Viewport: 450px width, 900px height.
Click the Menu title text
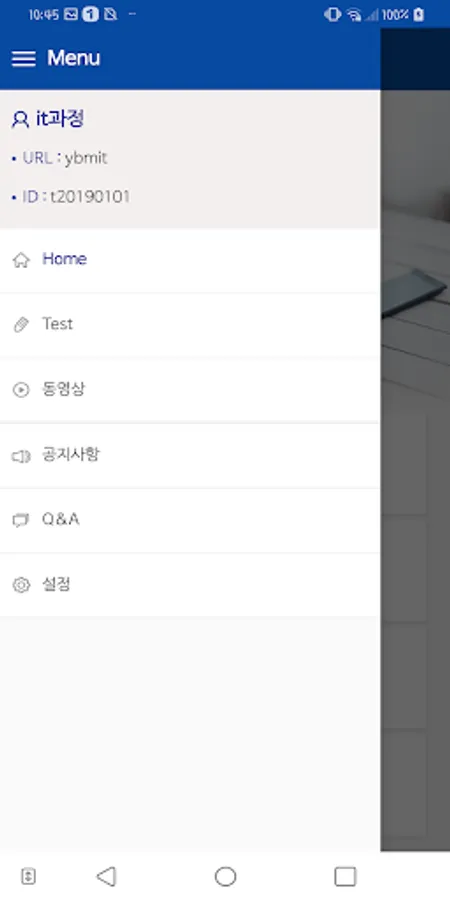point(73,58)
